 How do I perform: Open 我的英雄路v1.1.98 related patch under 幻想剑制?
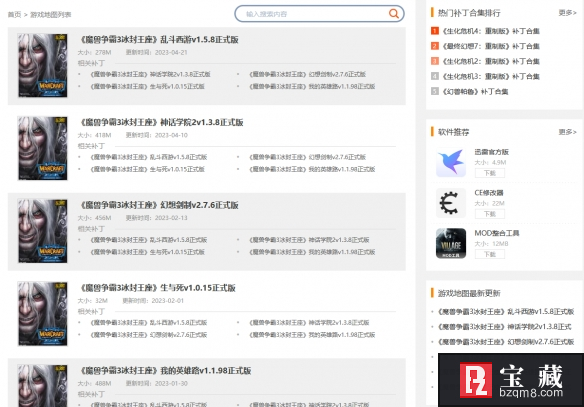click(312, 252)
